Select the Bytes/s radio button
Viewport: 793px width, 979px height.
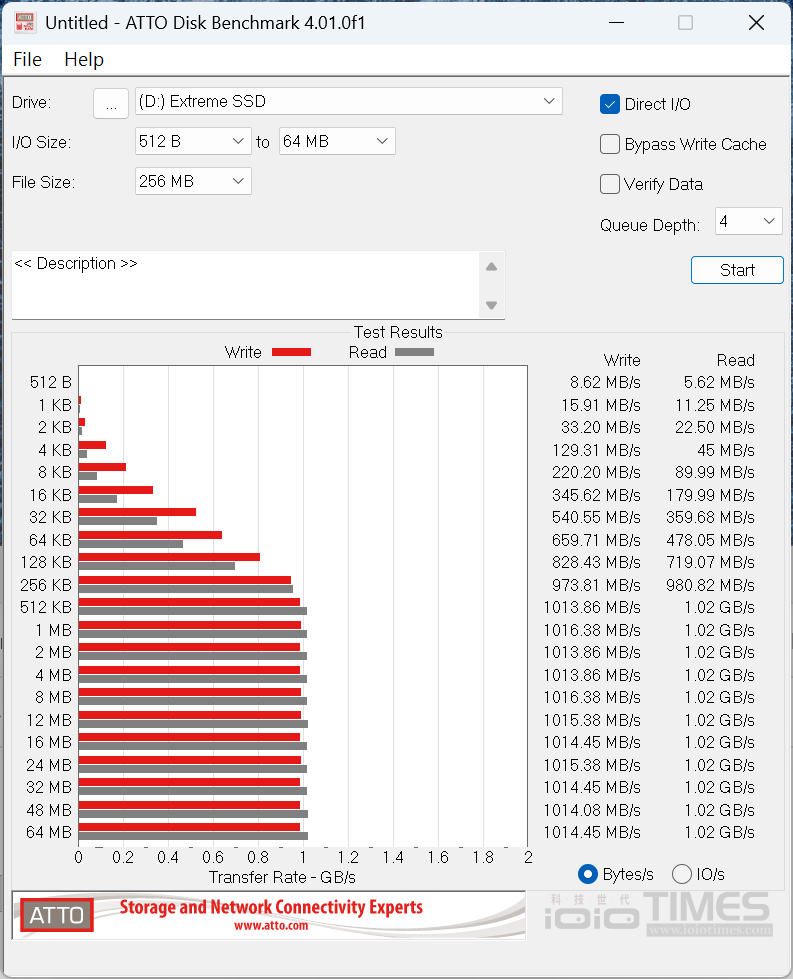pyautogui.click(x=588, y=874)
